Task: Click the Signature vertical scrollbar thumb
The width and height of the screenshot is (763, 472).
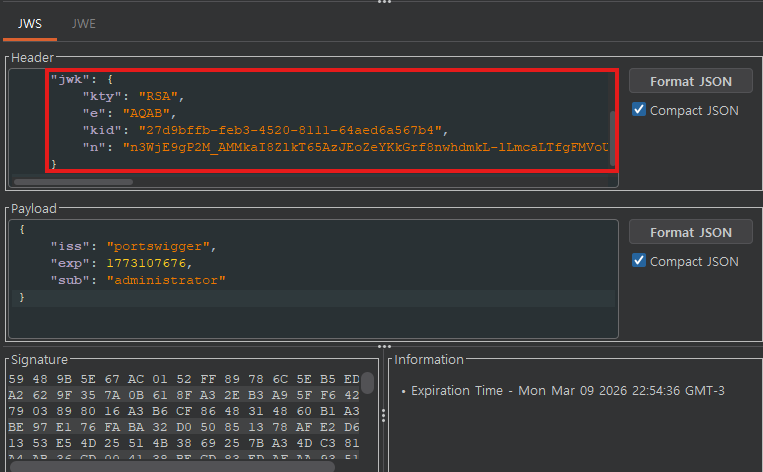Action: [x=368, y=384]
